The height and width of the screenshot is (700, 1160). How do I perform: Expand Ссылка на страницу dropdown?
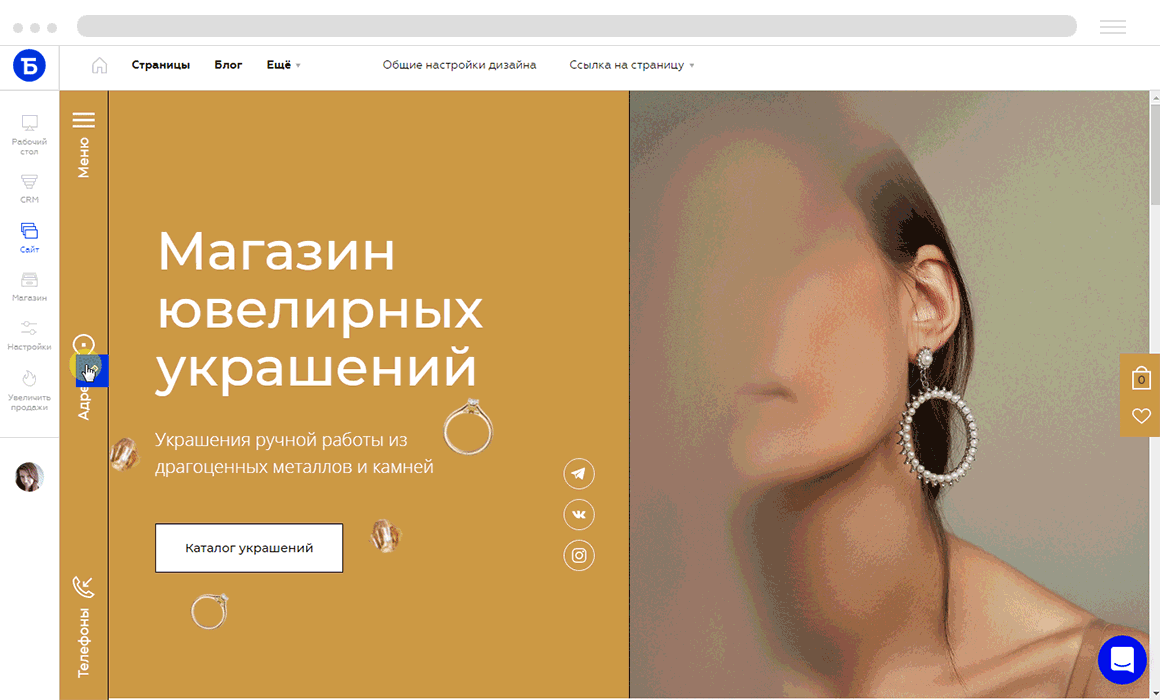point(632,65)
